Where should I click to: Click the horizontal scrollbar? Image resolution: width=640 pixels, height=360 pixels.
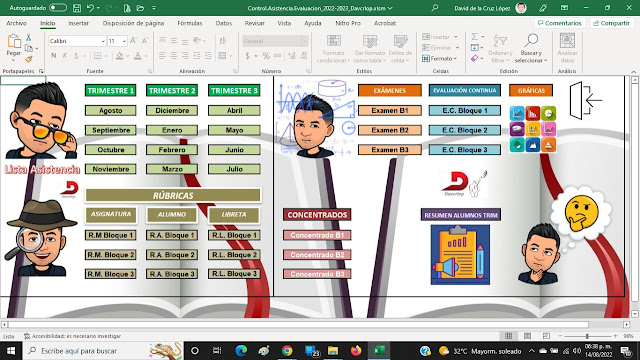coord(298,324)
